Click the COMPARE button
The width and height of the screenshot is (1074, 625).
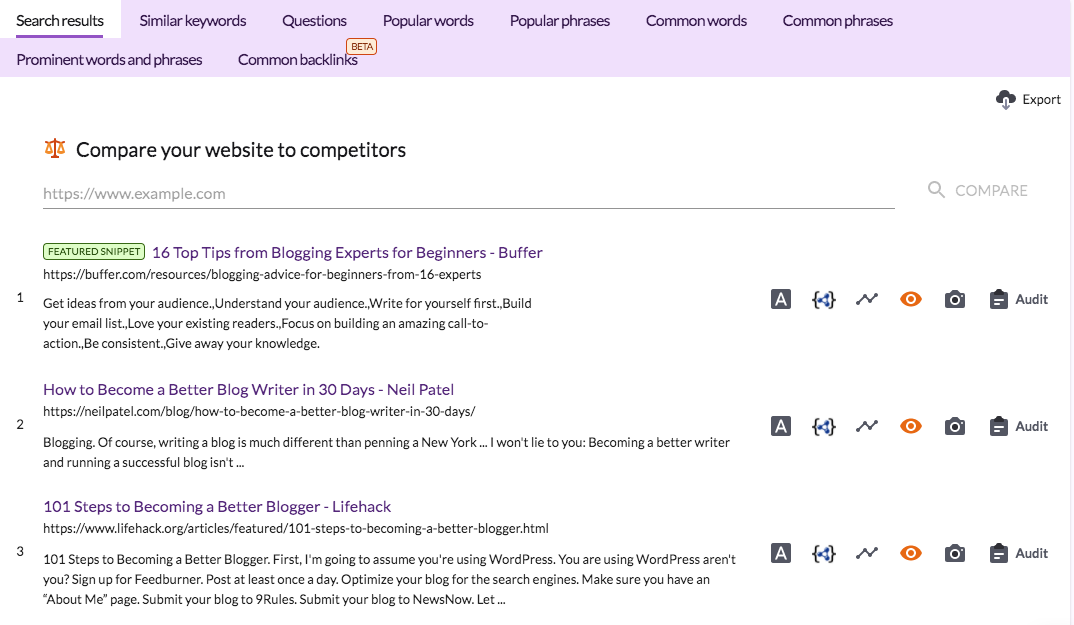(991, 189)
